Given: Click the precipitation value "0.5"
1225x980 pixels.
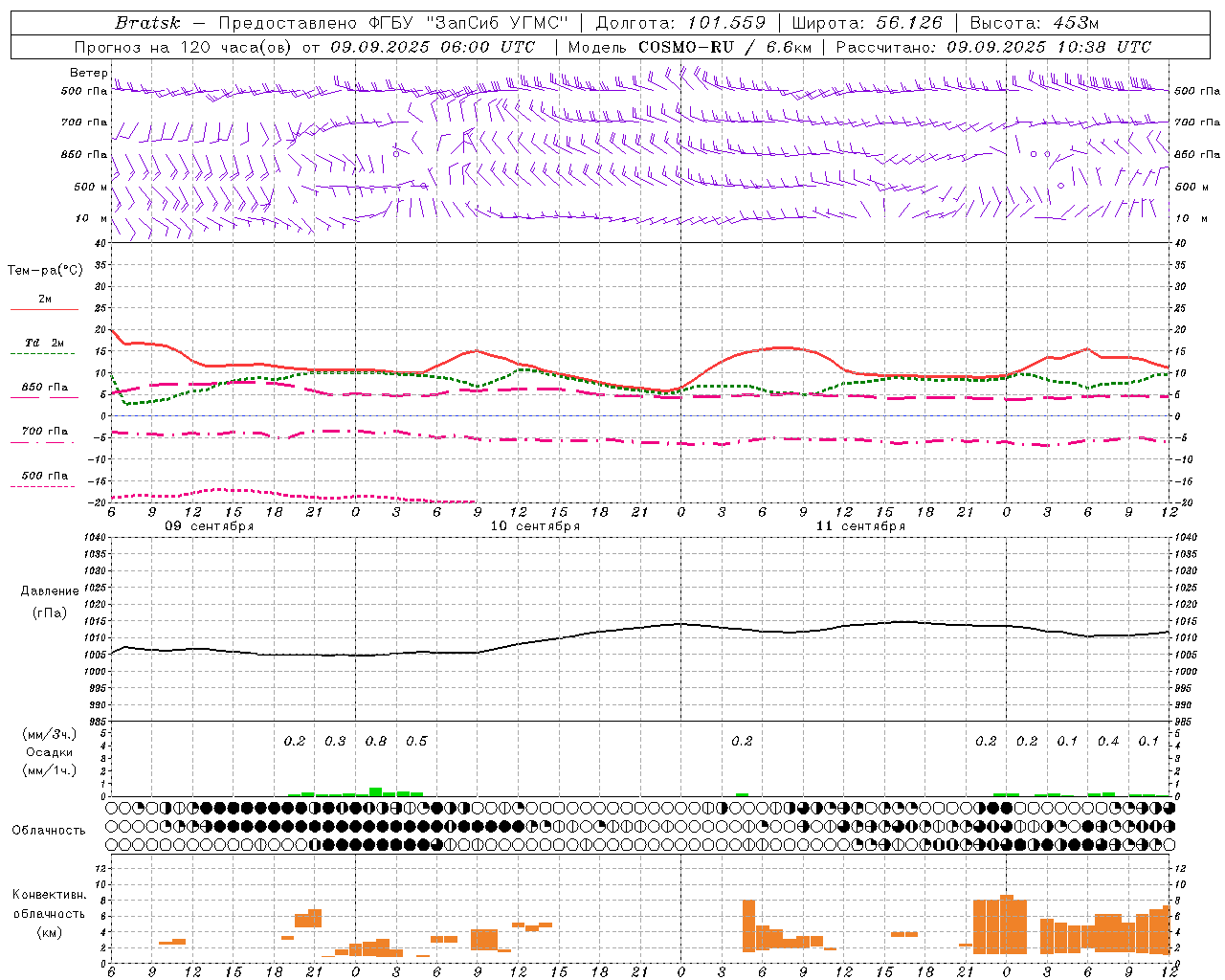Looking at the screenshot, I should coord(416,742).
